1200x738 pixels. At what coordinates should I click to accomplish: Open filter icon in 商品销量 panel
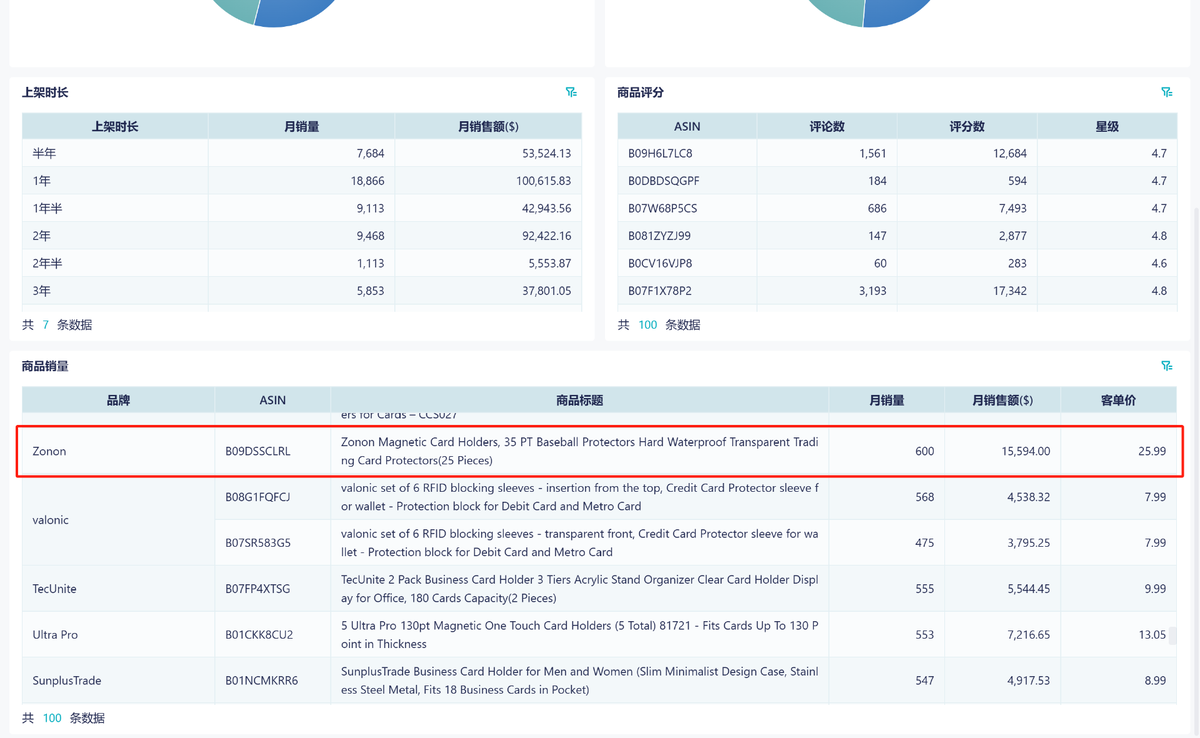click(x=1166, y=366)
